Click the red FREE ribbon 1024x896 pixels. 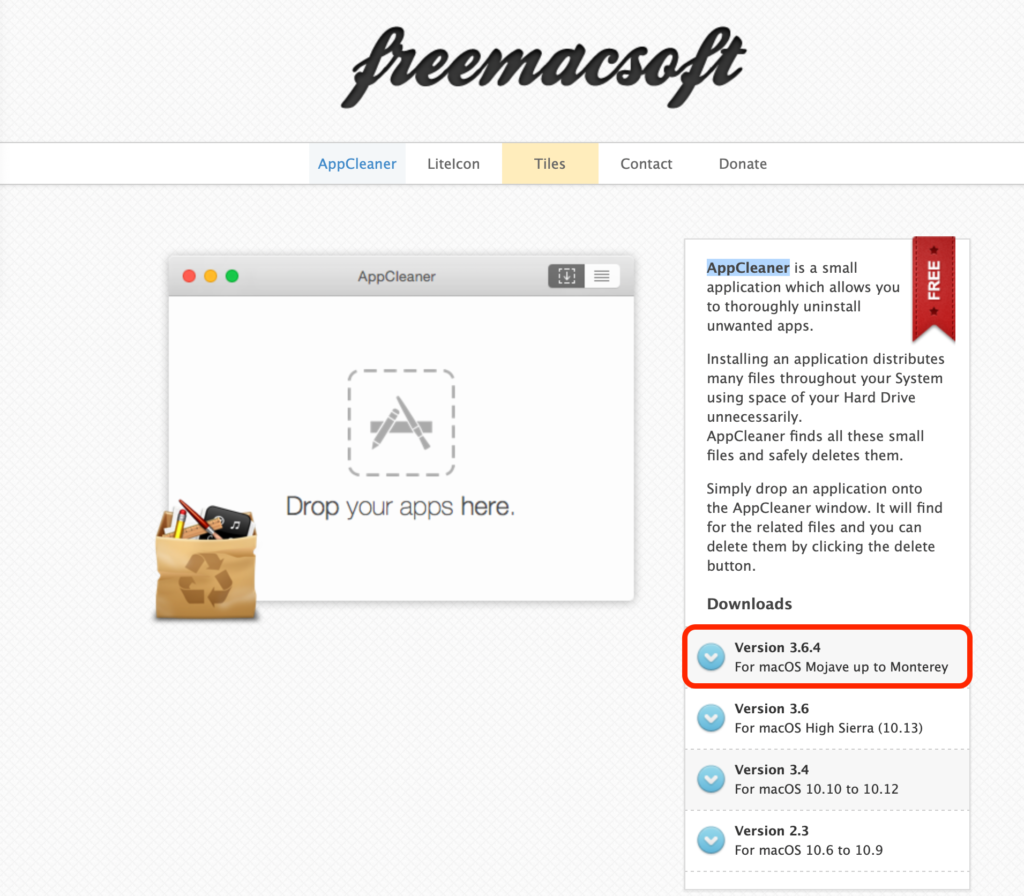[933, 289]
